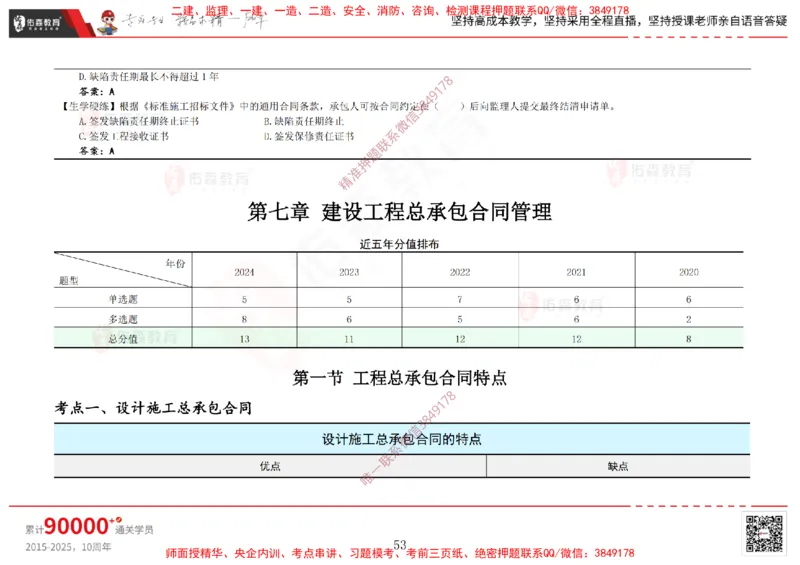Click the 总分值 value 13 under 2024
This screenshot has height=565, width=800.
point(244,339)
